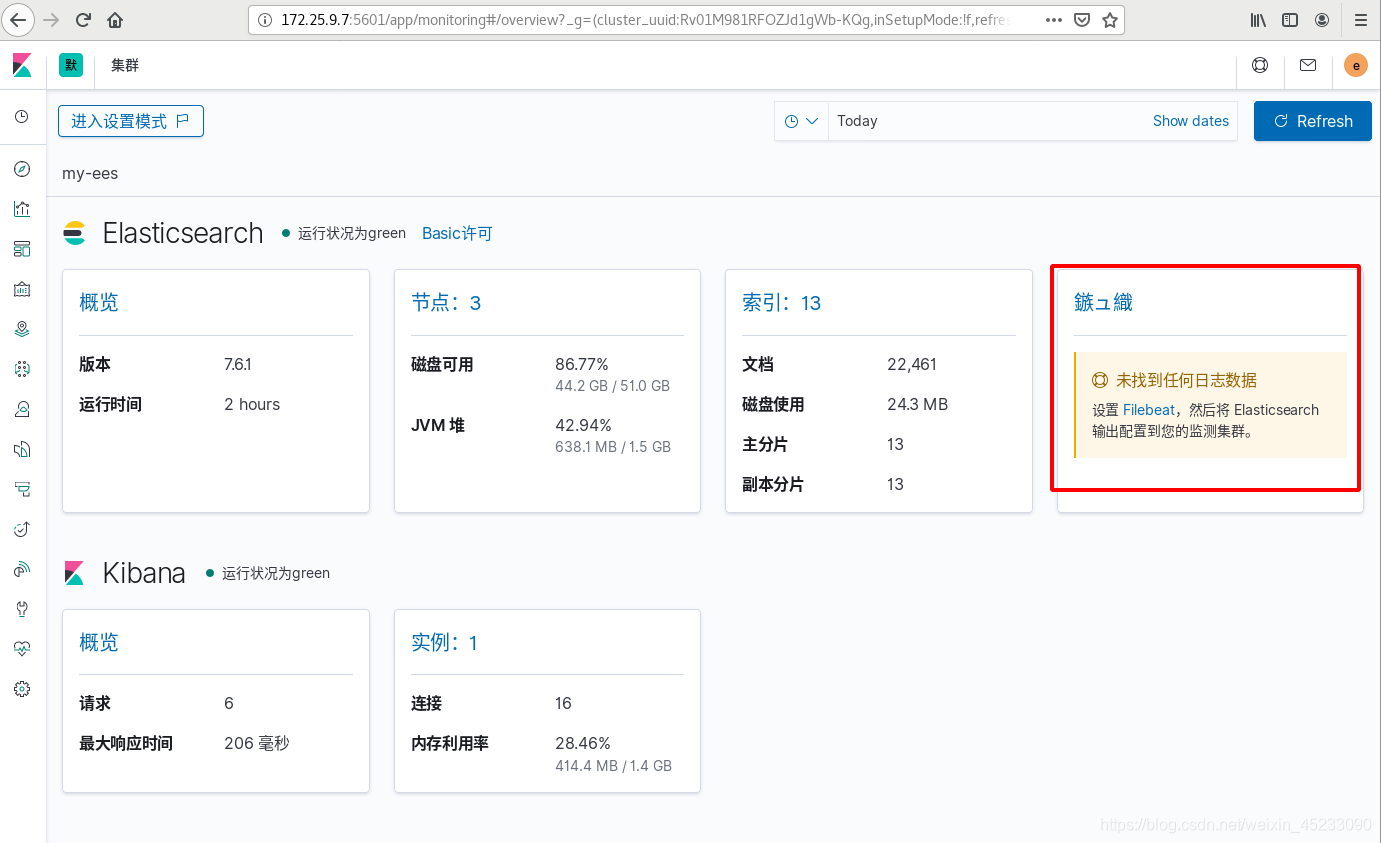This screenshot has width=1381, height=843.
Task: Go to the browser home page
Action: tap(115, 20)
